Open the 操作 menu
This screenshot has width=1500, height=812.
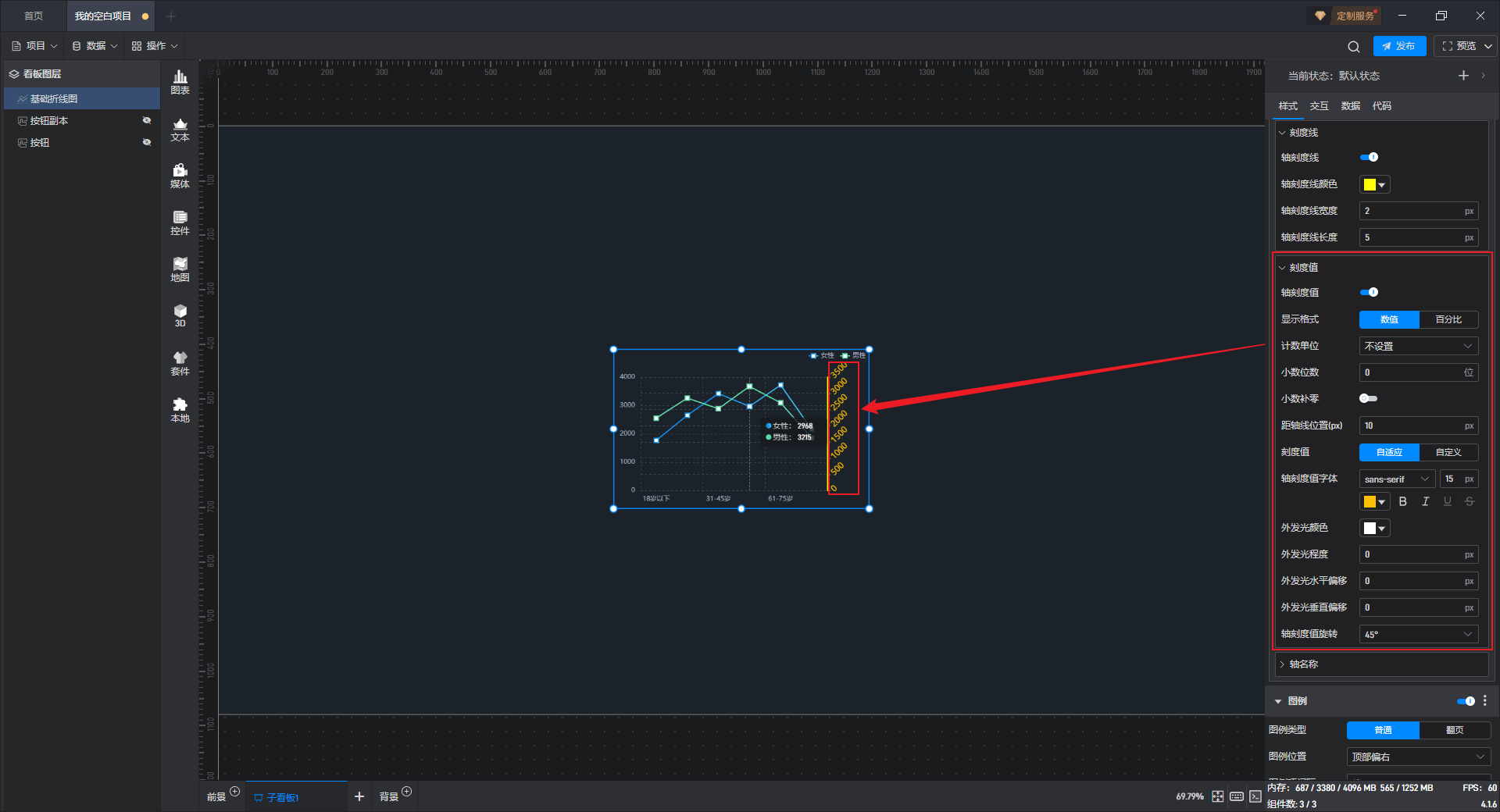[155, 46]
